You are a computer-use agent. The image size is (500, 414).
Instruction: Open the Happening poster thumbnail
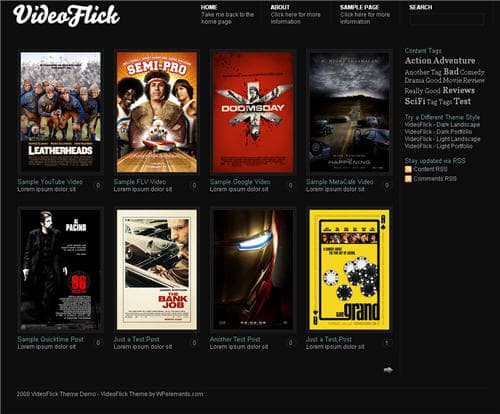(x=349, y=112)
